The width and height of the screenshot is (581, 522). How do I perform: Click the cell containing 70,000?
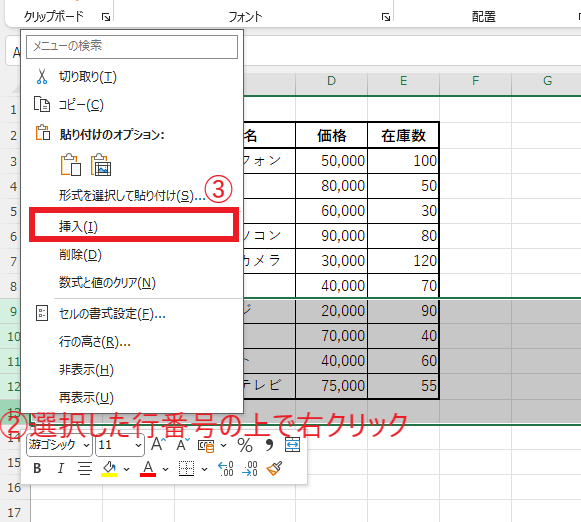point(331,336)
